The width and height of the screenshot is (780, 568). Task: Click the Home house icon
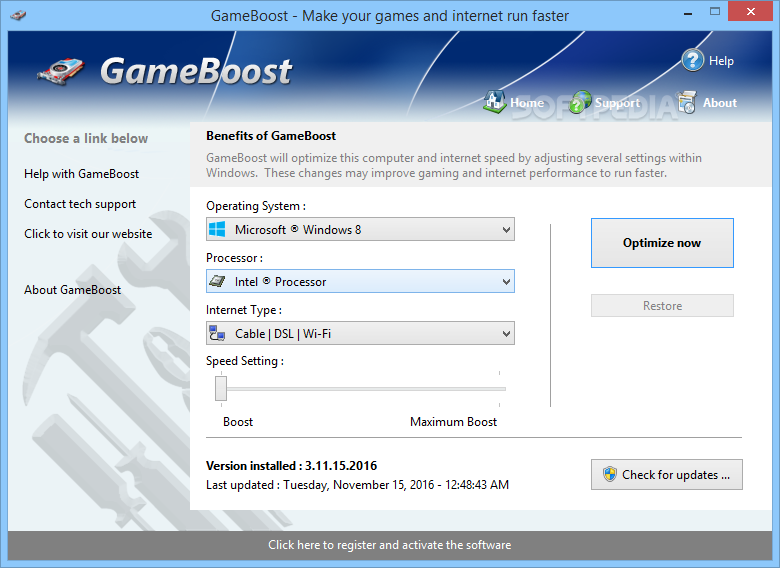point(494,102)
